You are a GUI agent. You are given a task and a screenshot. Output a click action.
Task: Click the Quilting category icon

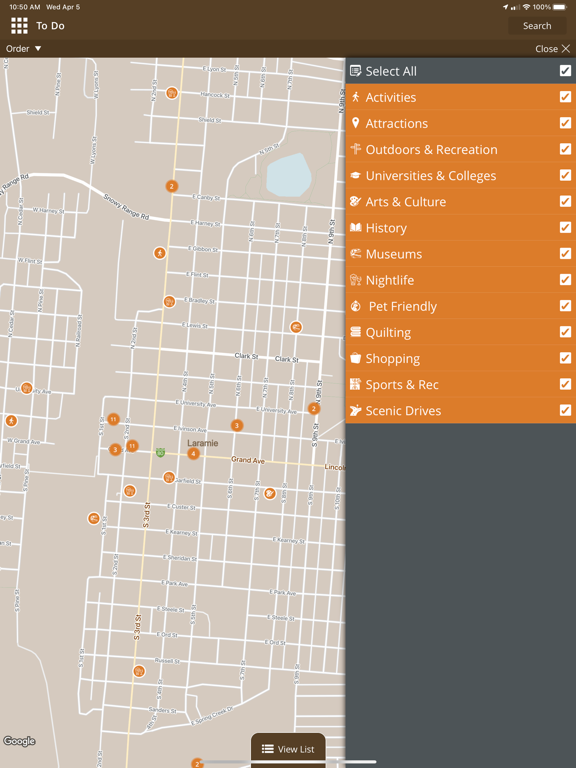(x=356, y=332)
